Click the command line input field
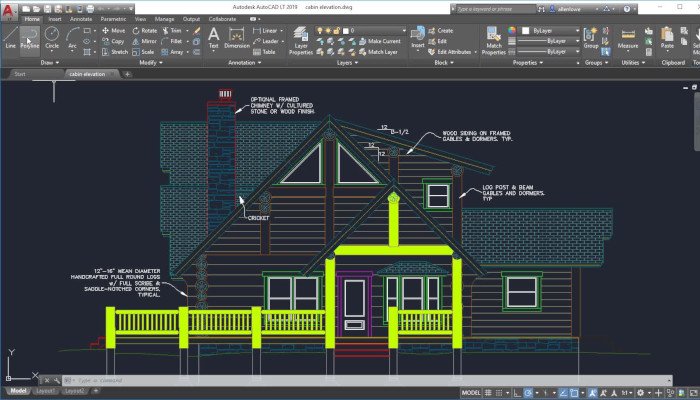Viewport: 700px width, 400px height. coord(366,380)
